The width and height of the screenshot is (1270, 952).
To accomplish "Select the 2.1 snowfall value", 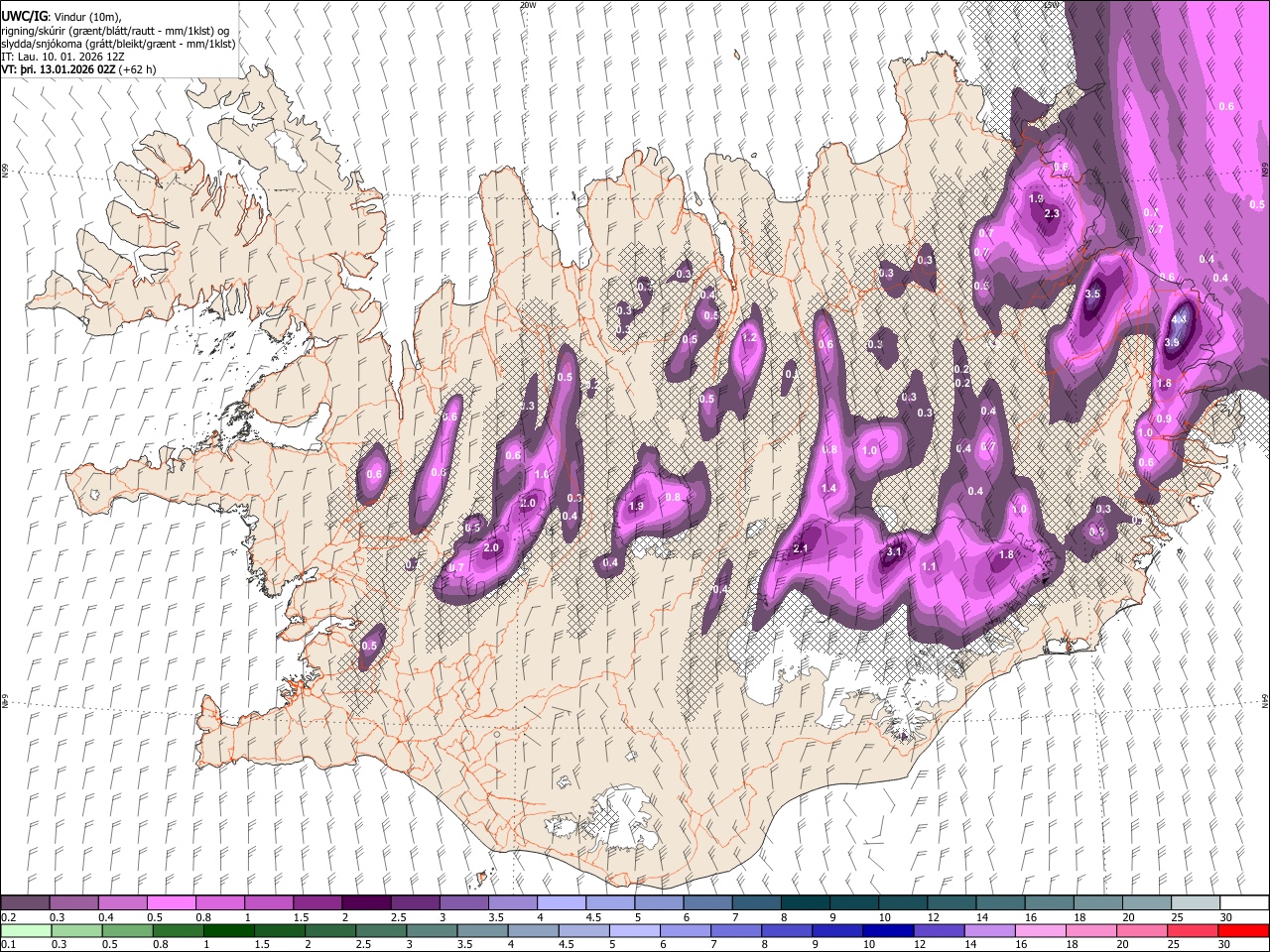I will (x=802, y=549).
